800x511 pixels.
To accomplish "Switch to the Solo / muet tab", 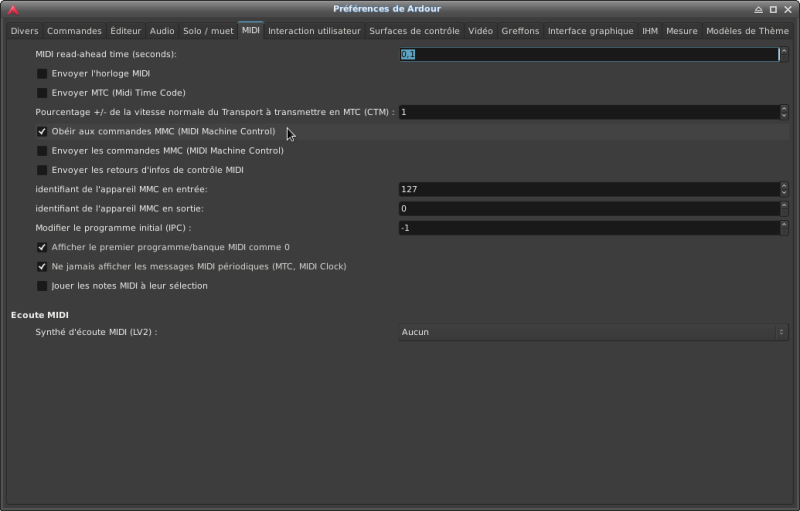I will click(x=208, y=31).
